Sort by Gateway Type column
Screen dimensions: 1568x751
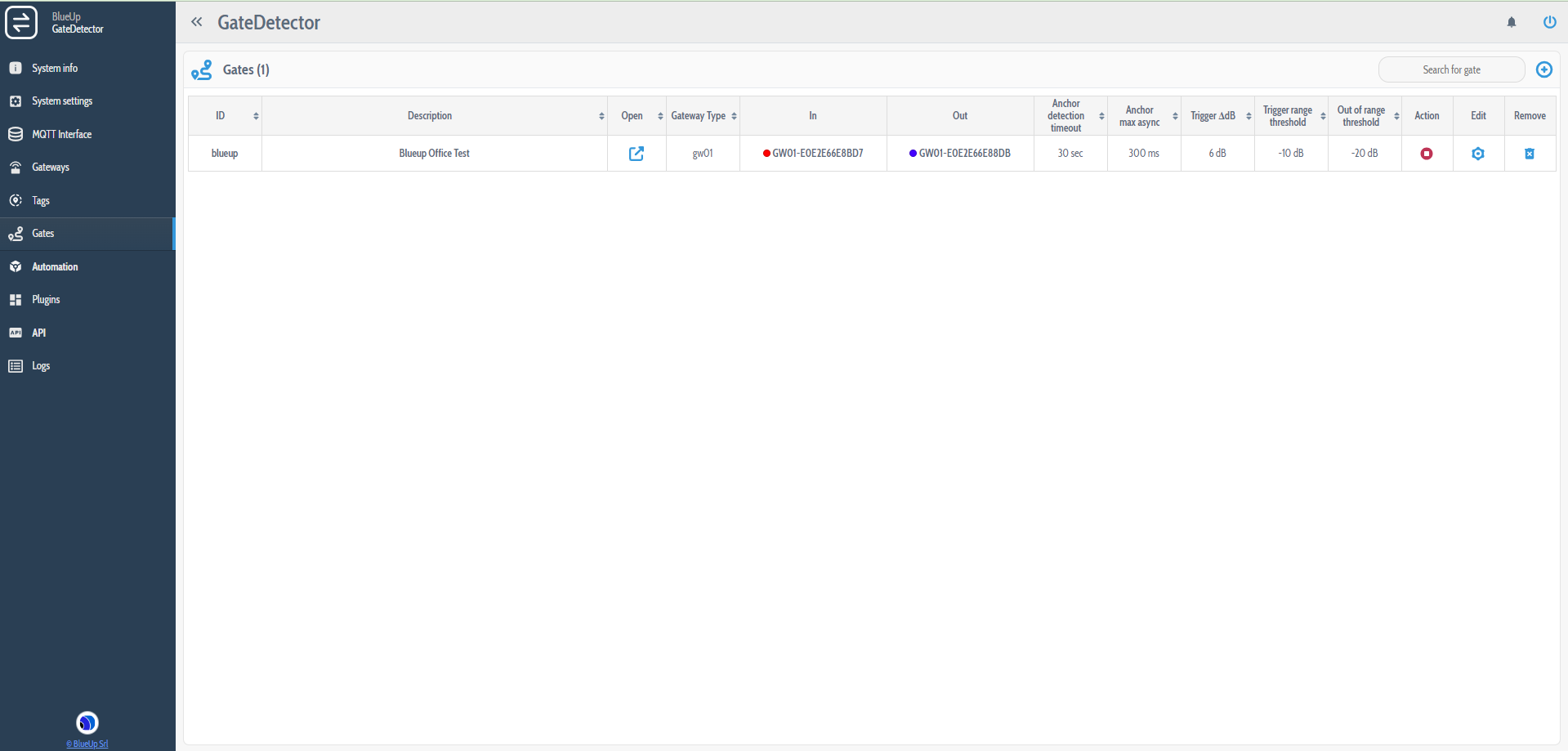(734, 116)
